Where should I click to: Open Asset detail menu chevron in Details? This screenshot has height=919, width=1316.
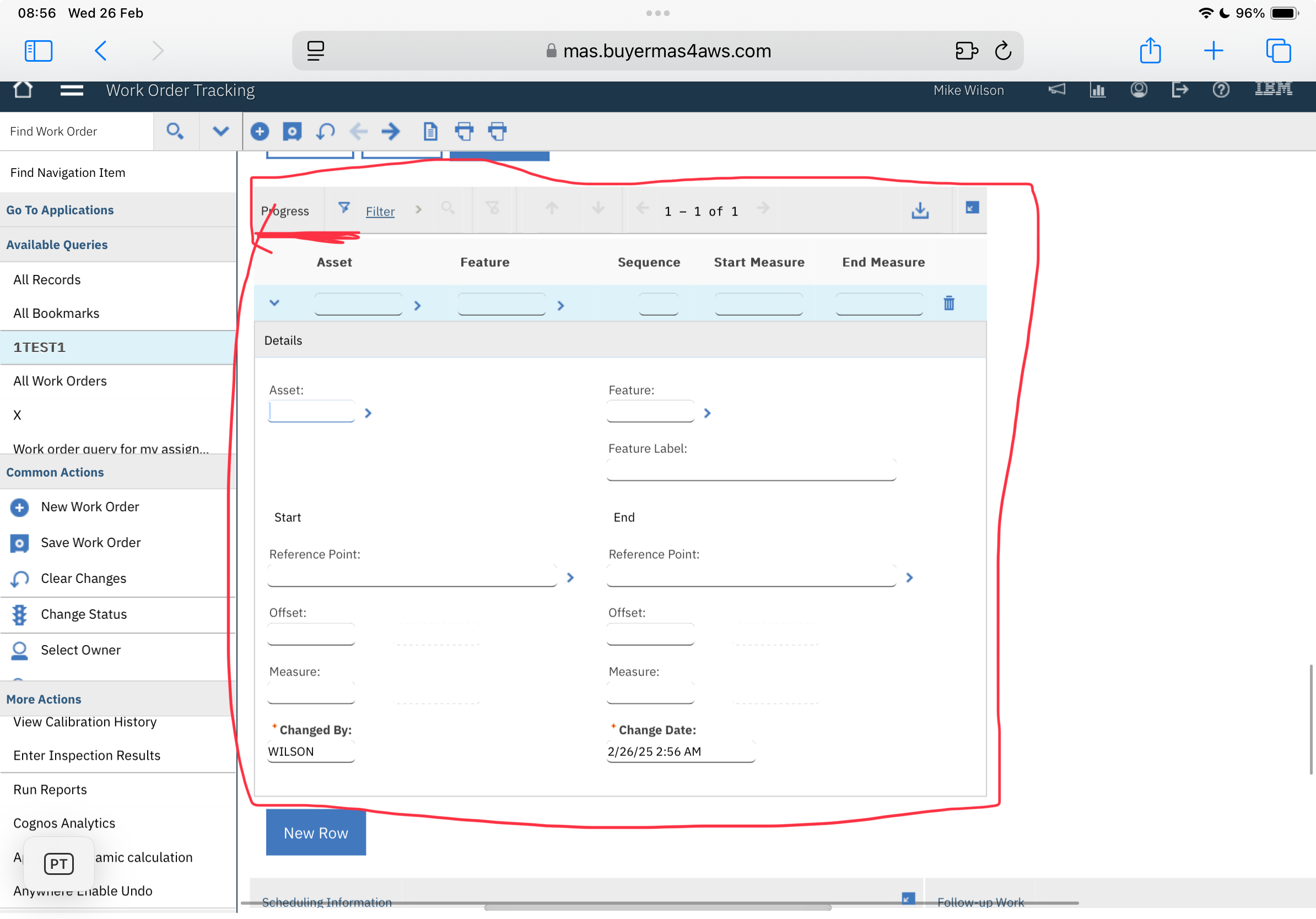pos(369,413)
